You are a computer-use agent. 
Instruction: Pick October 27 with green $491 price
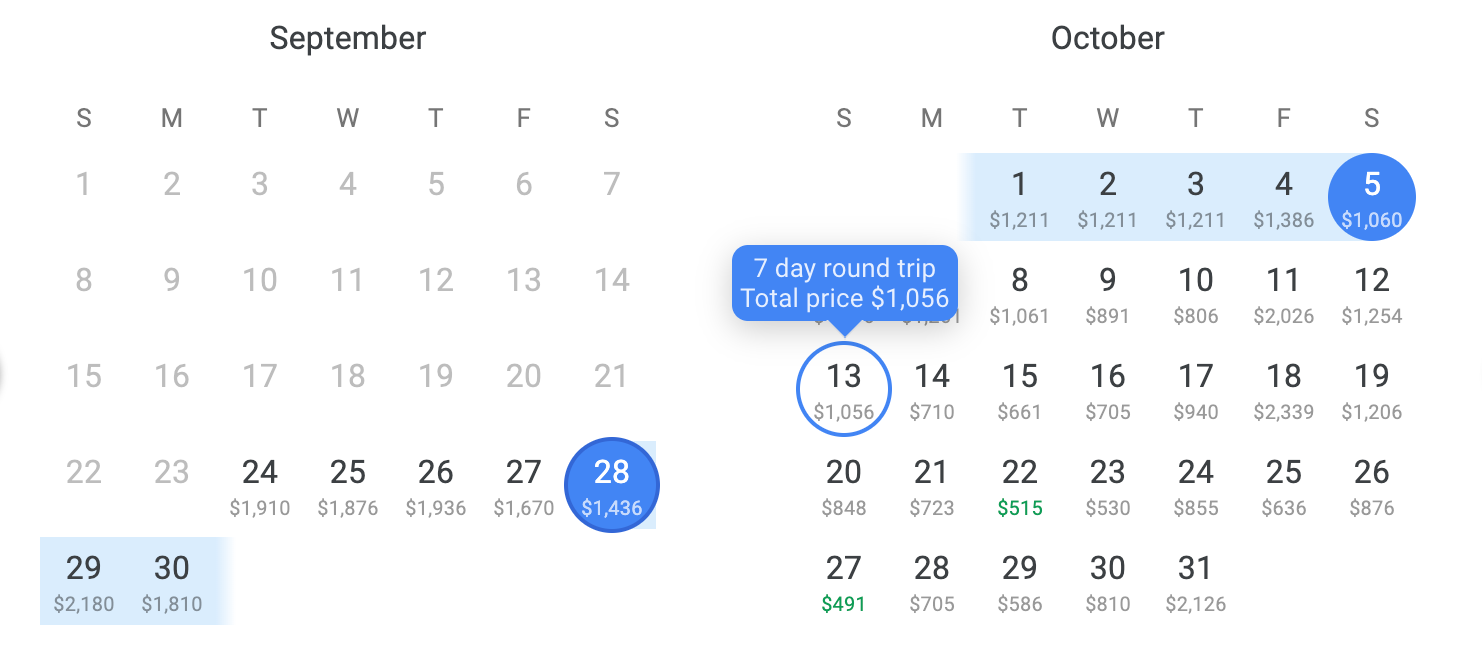click(x=844, y=581)
